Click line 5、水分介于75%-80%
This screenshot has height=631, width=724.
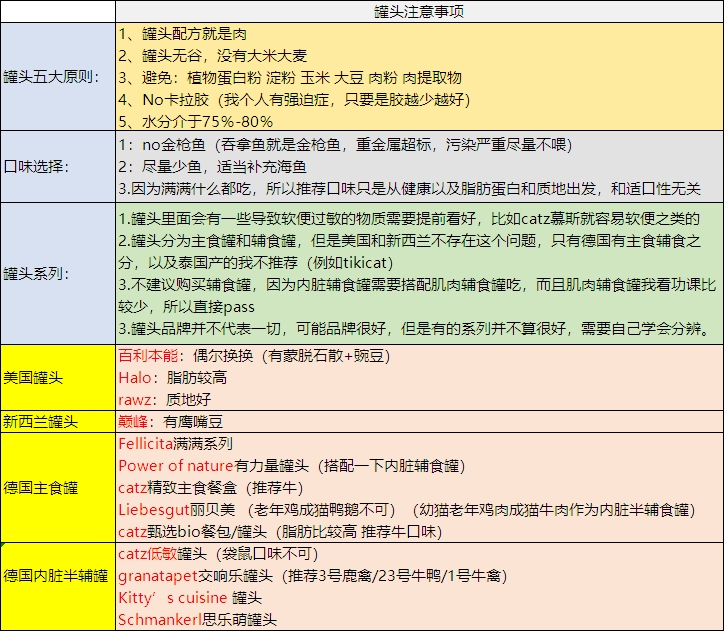(x=196, y=121)
